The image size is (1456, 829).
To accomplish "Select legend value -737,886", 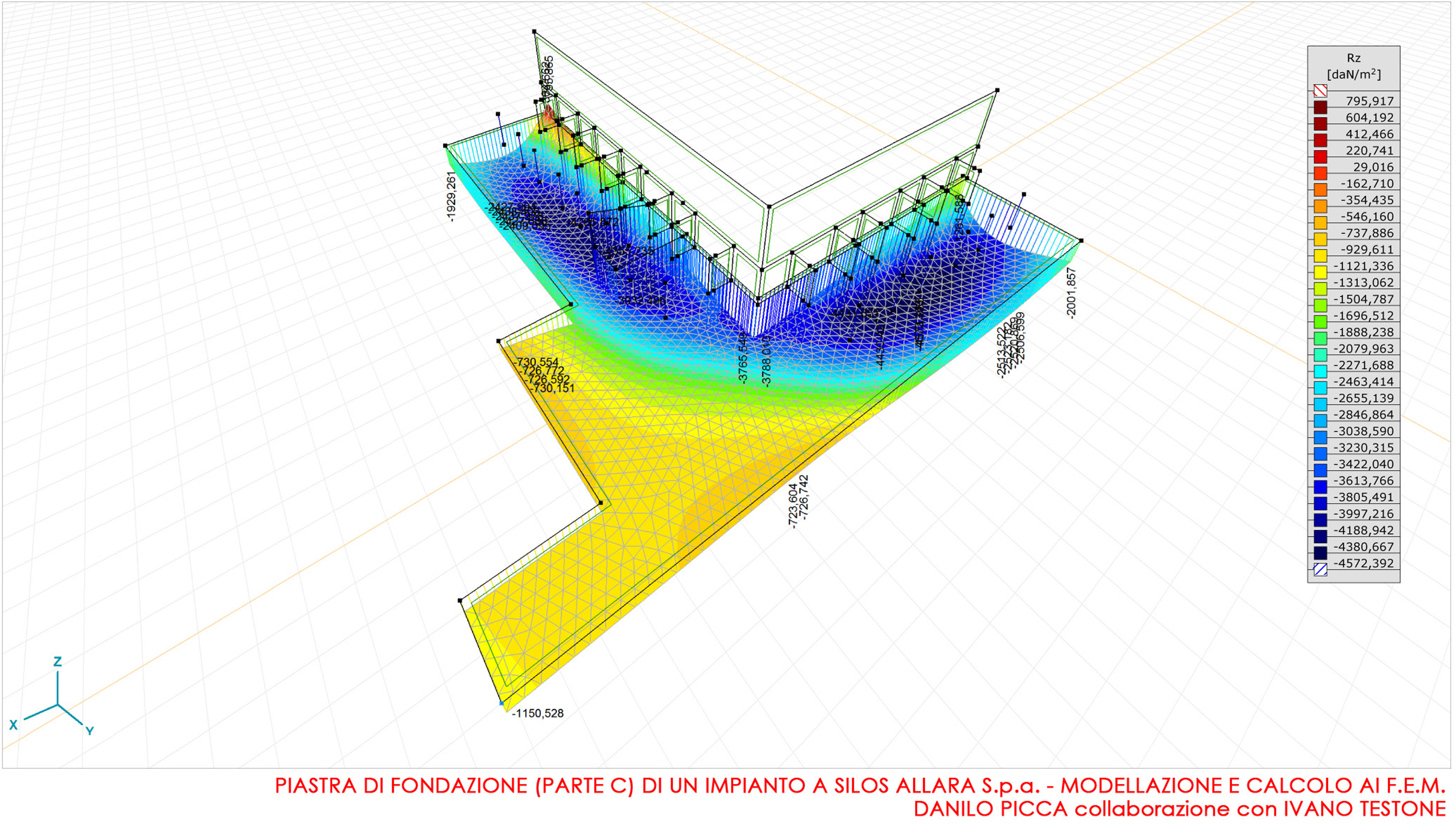I will click(x=1367, y=233).
